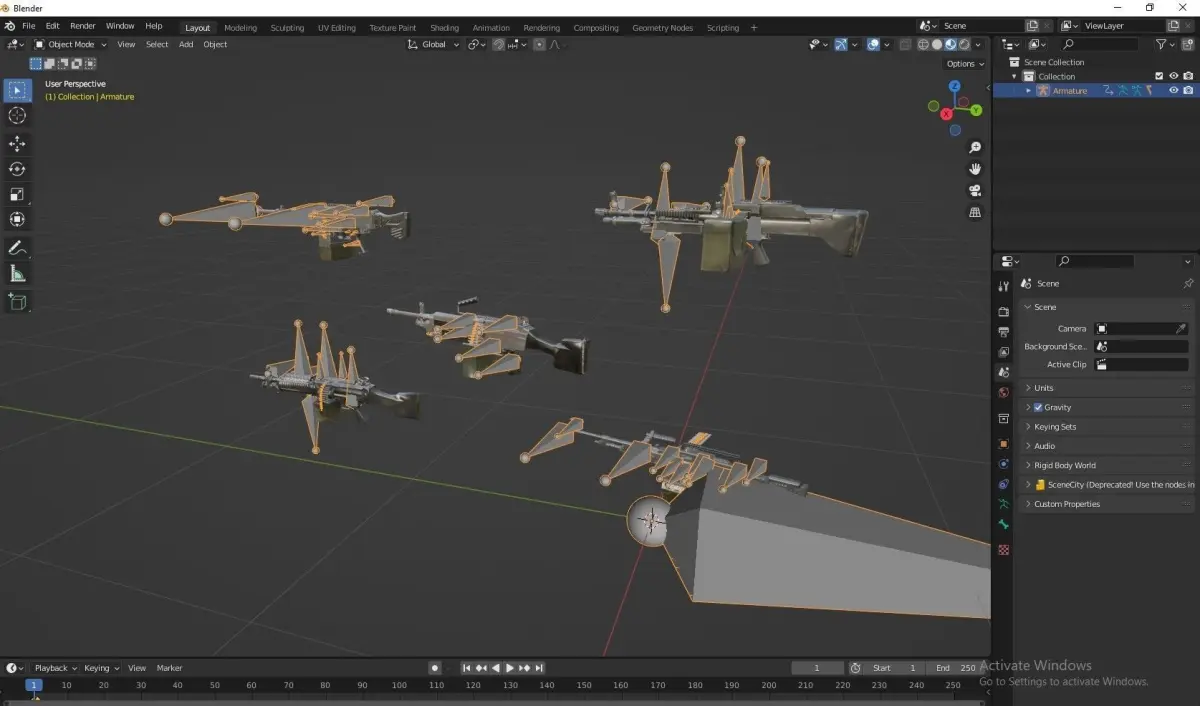Open the File menu

pos(28,26)
